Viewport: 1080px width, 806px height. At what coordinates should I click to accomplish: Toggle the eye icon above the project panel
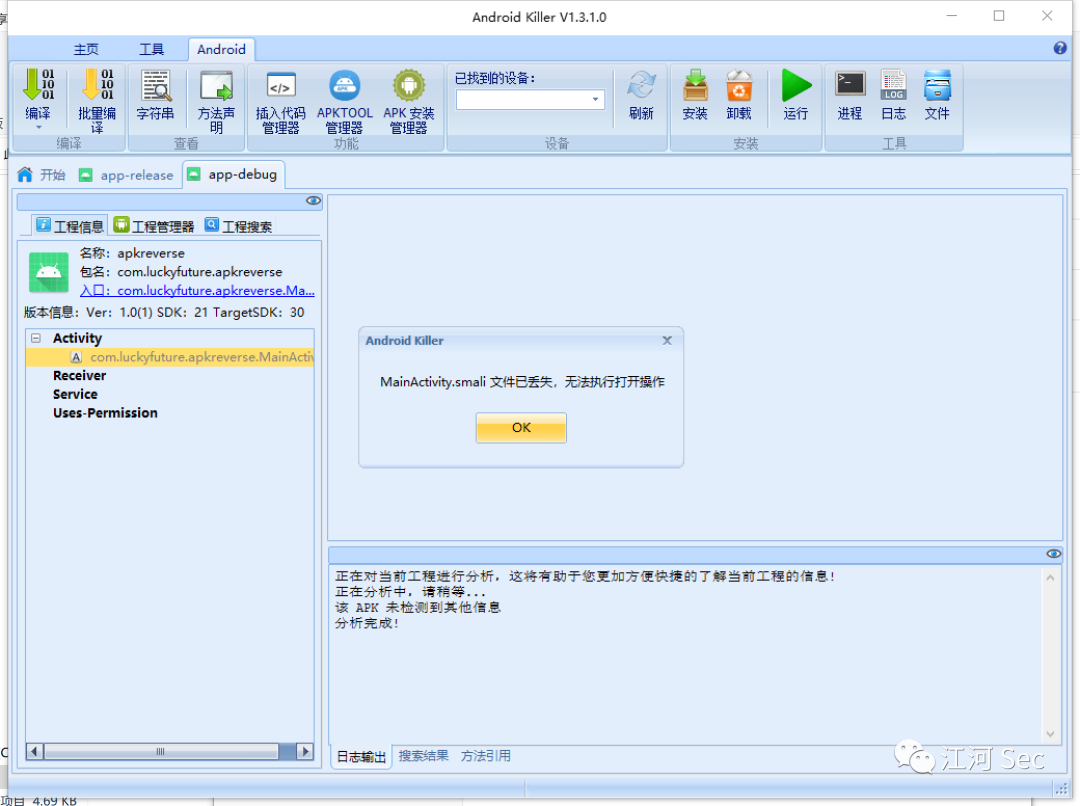click(313, 201)
